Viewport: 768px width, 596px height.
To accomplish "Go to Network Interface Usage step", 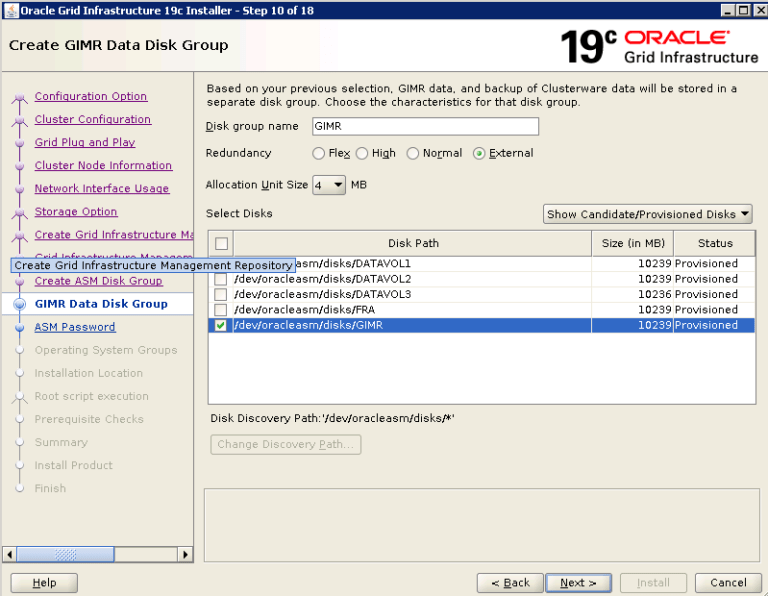I will click(x=102, y=188).
